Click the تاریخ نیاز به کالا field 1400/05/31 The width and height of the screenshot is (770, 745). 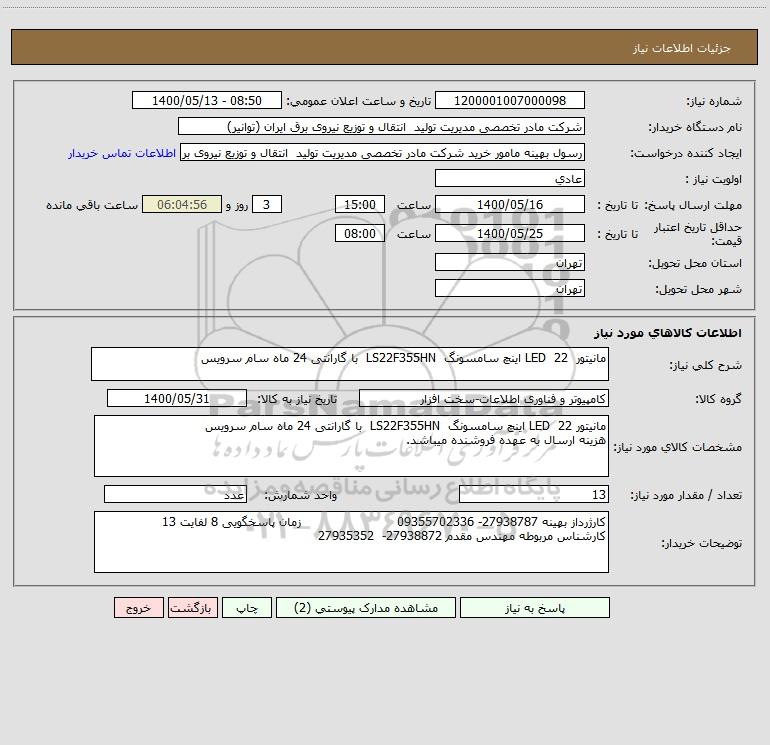(177, 398)
